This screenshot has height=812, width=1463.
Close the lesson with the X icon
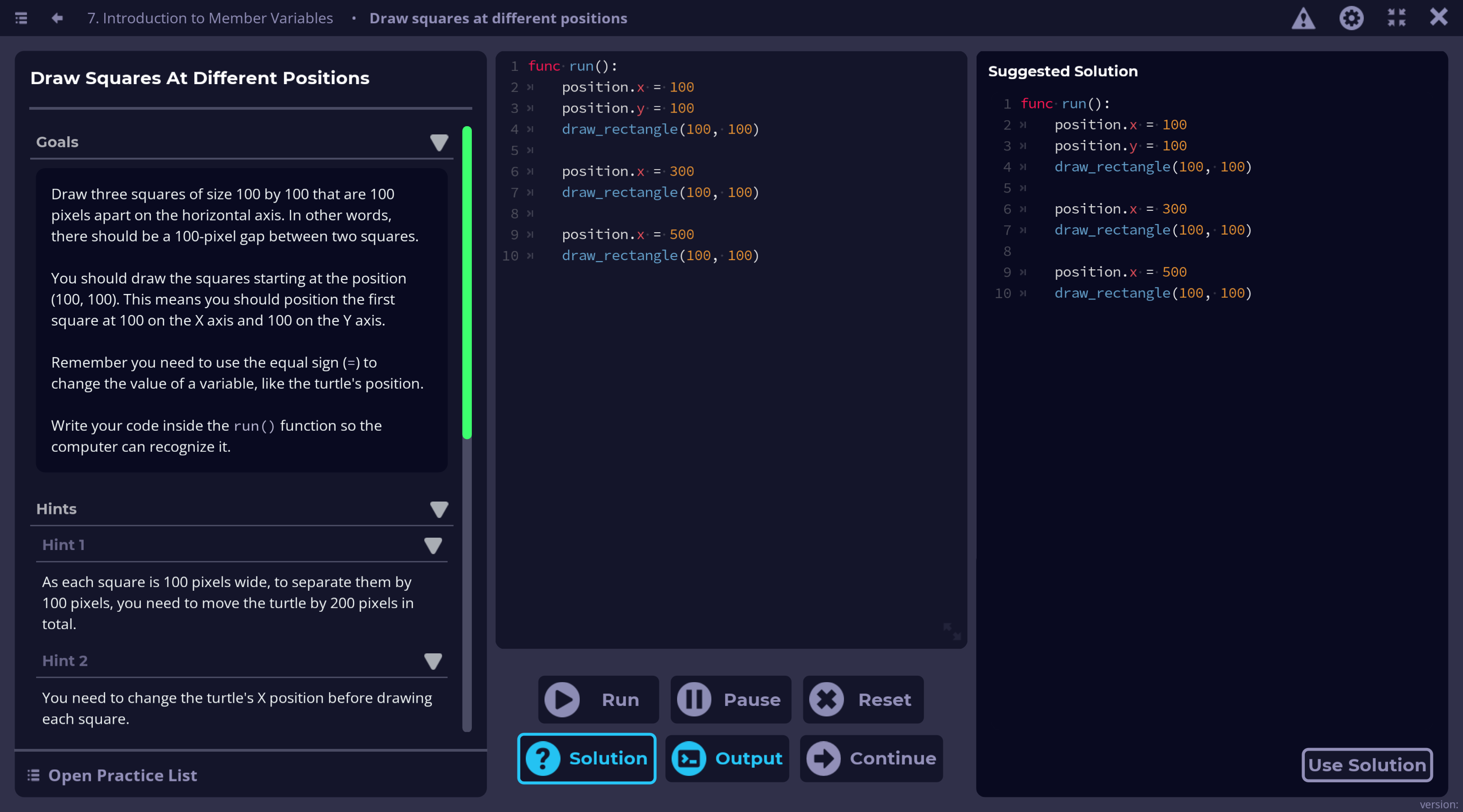pyautogui.click(x=1439, y=17)
